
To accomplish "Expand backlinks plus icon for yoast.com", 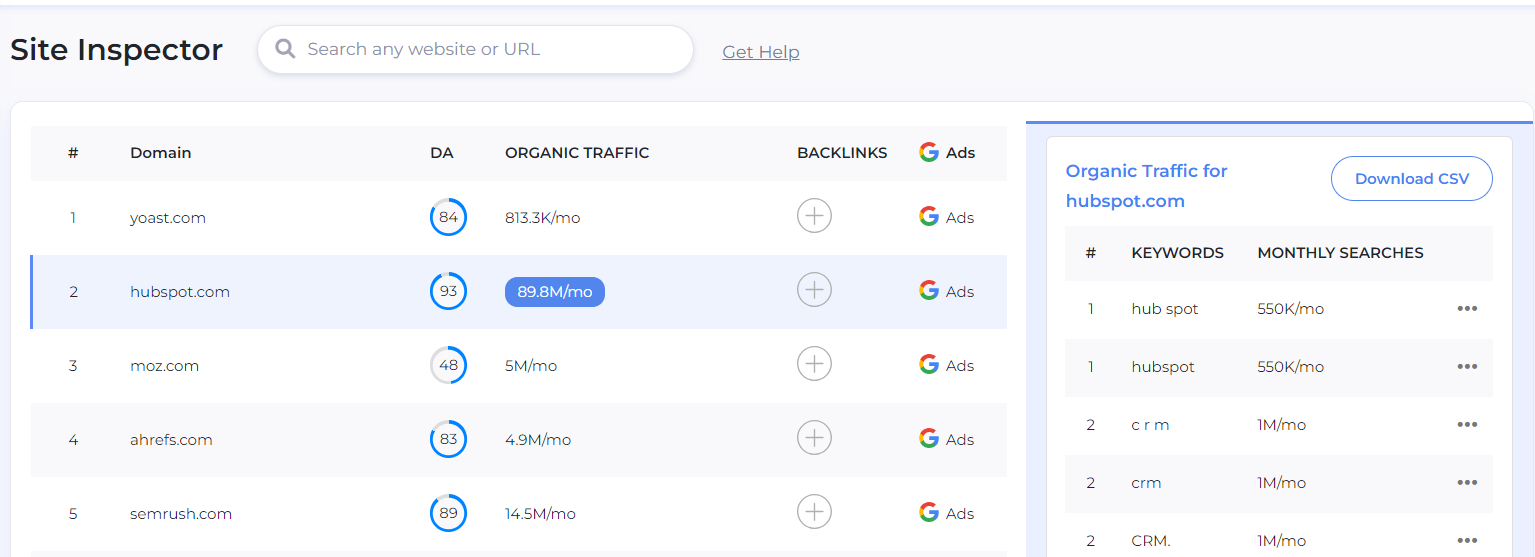I will 814,216.
